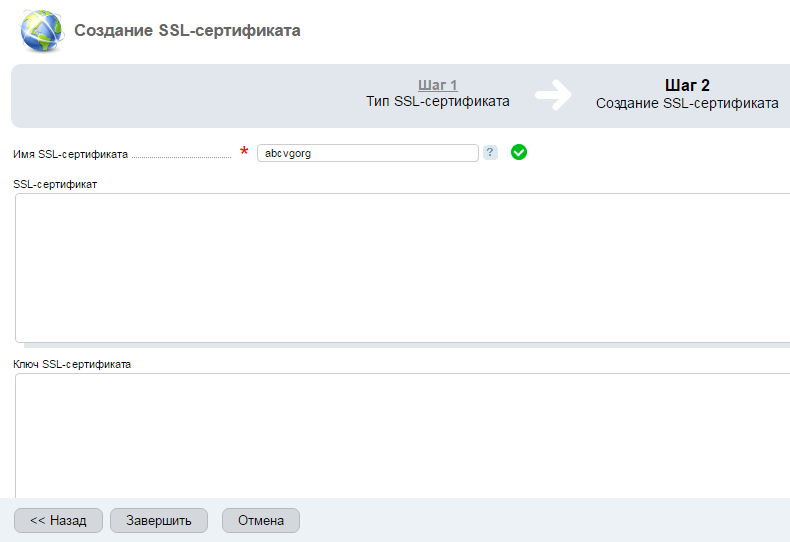Click the Создание SSL-сертификата caption under Шаг 2
The width and height of the screenshot is (790, 542).
[687, 103]
